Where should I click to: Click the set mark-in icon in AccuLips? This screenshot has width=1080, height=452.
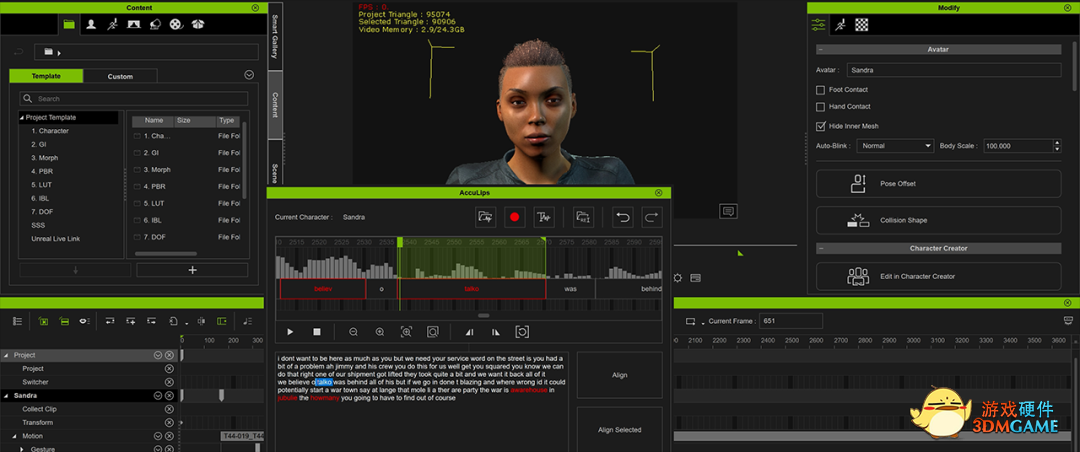[x=470, y=332]
